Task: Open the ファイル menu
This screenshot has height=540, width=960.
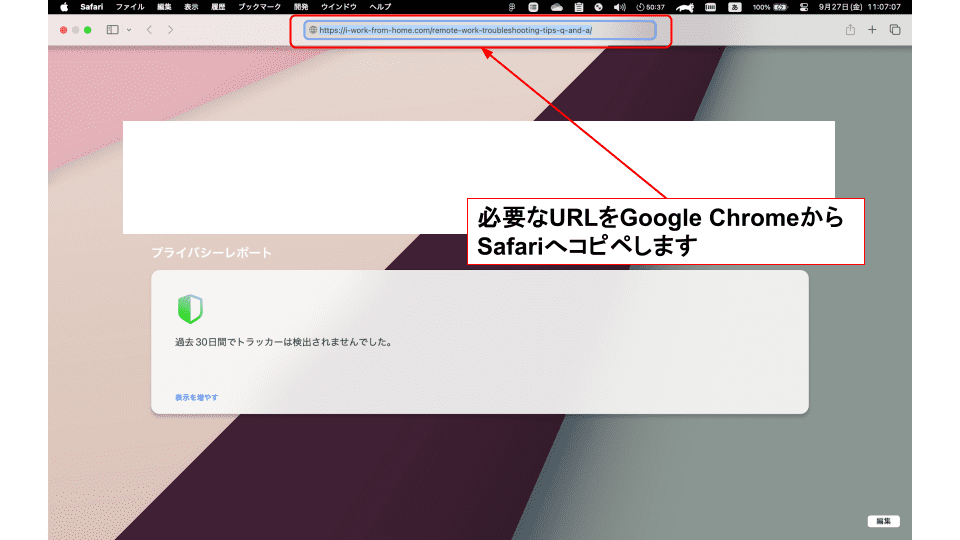Action: (x=130, y=6)
